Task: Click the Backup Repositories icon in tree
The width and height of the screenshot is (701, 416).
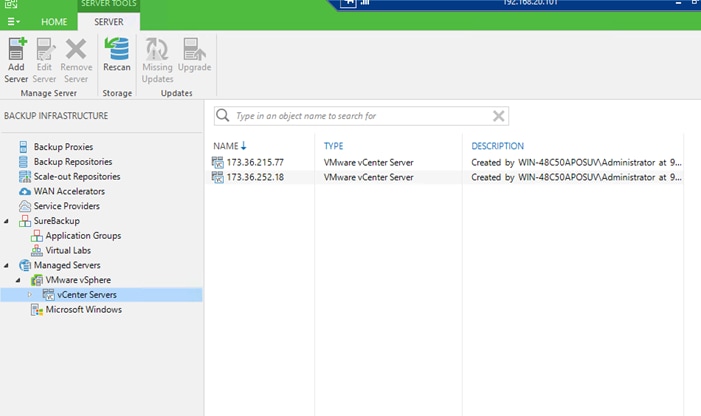Action: click(23, 161)
